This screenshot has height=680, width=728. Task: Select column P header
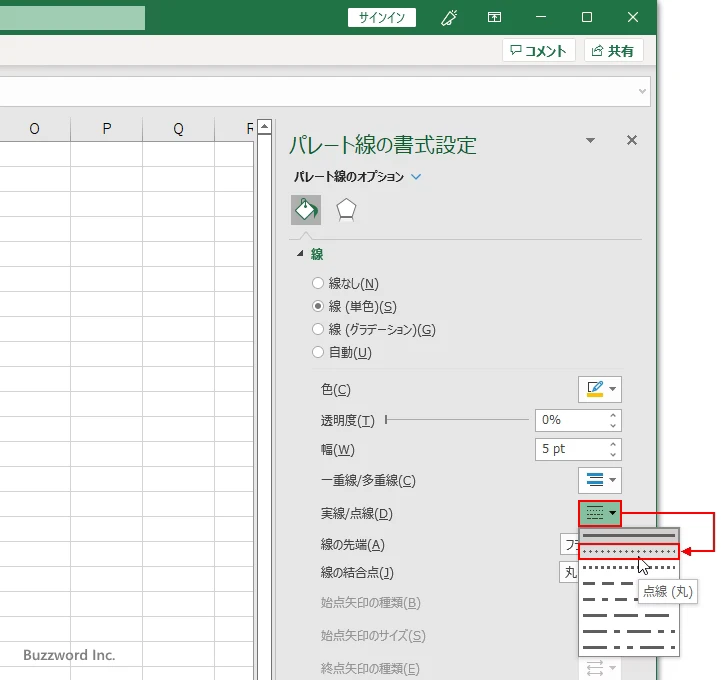106,129
